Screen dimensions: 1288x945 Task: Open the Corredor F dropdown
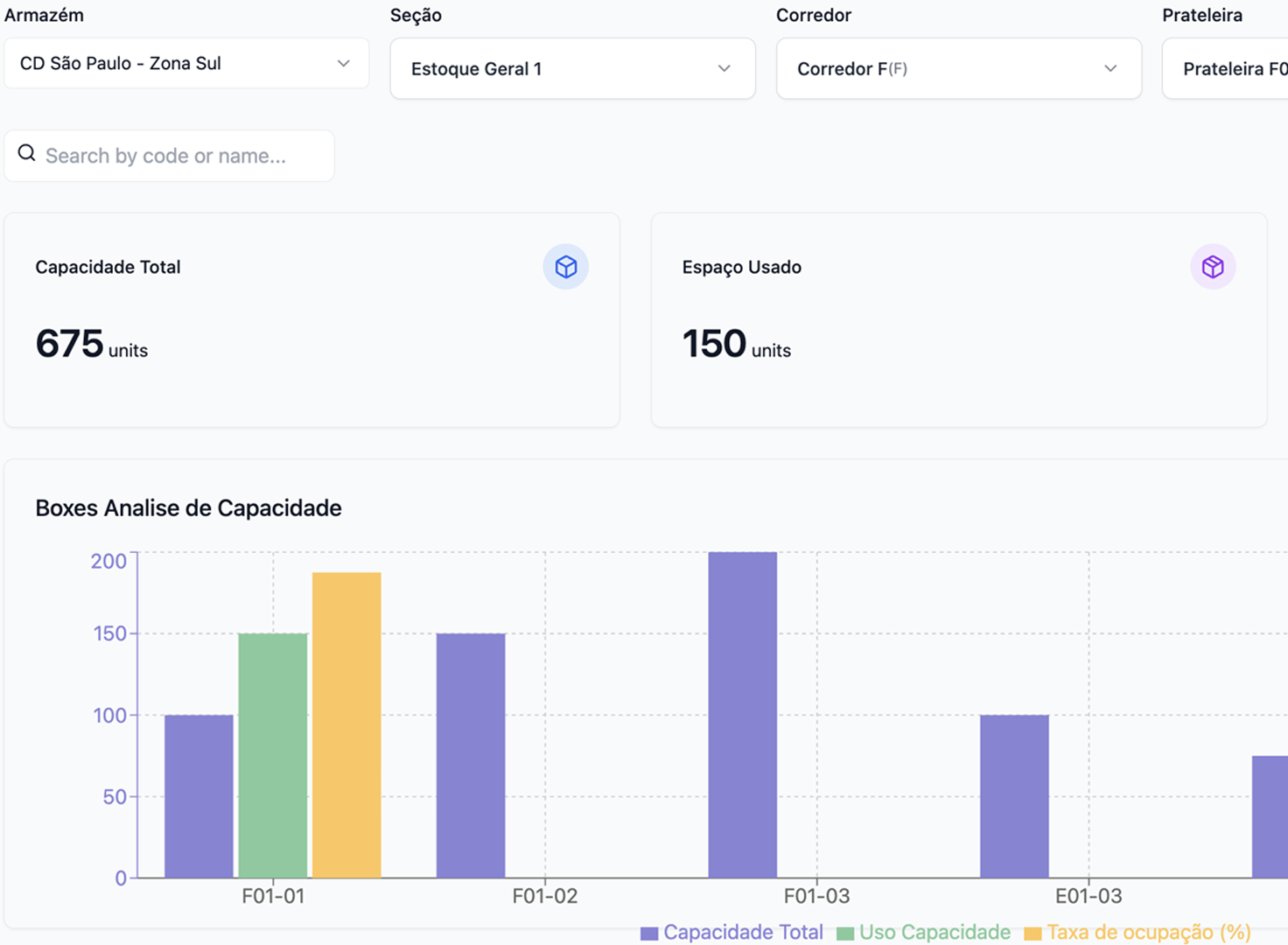(958, 69)
